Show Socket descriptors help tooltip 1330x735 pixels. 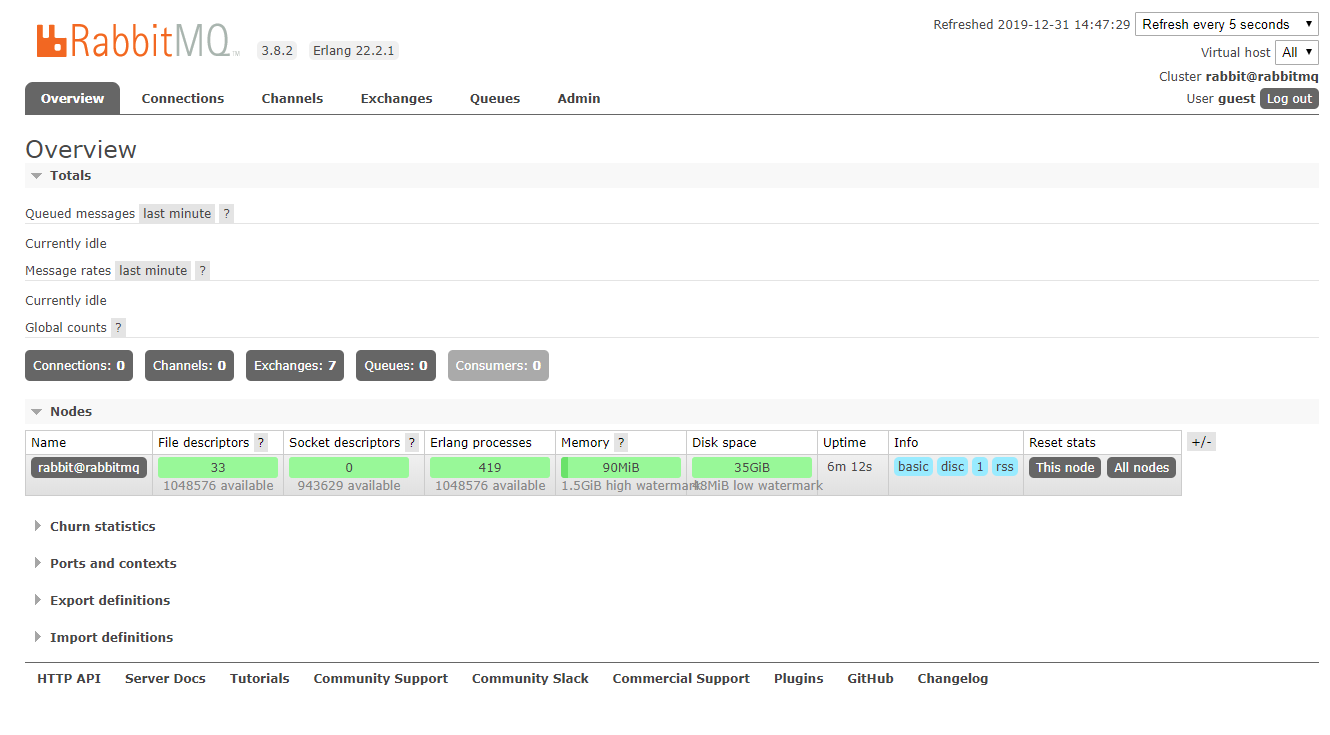pos(412,442)
